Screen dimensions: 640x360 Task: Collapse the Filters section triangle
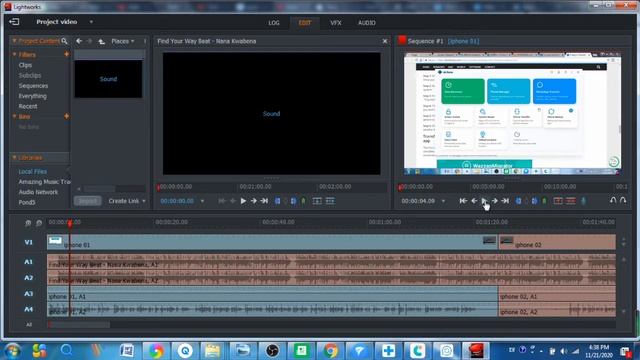tap(14, 54)
